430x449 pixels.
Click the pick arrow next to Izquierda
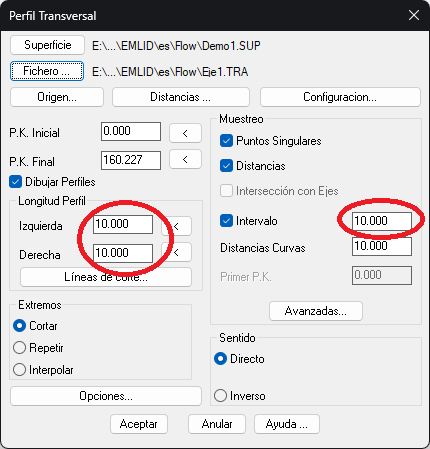coord(177,226)
